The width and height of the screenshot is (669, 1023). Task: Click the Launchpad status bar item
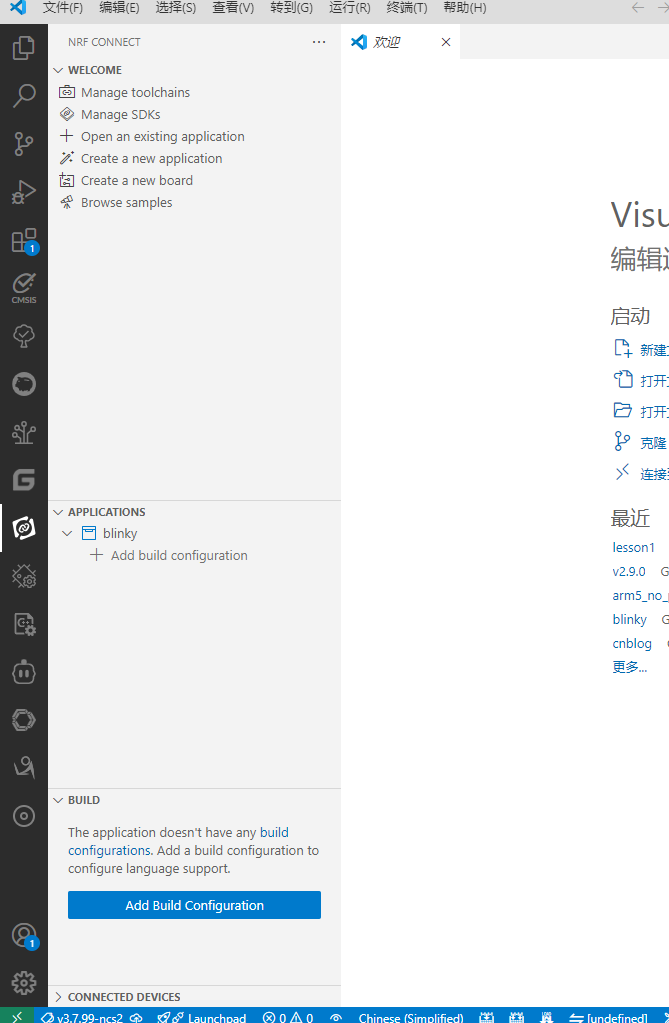point(202,1018)
